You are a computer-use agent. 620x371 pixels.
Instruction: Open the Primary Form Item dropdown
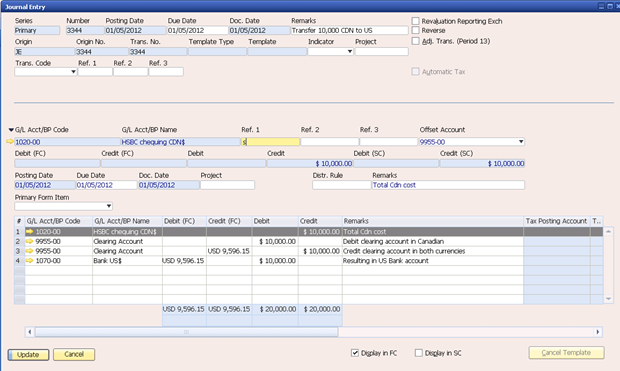pyautogui.click(x=109, y=206)
